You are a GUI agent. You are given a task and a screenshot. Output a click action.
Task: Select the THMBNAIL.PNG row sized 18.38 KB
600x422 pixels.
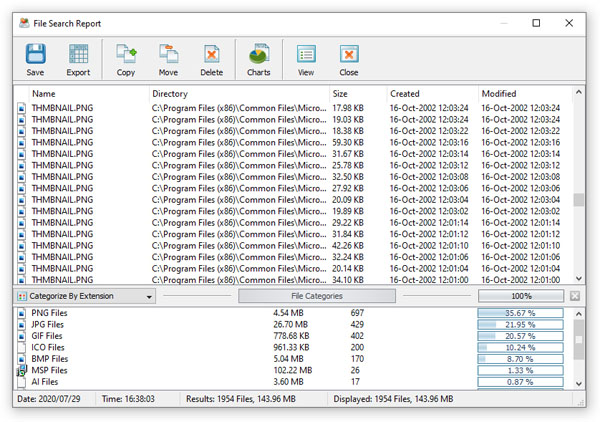(x=294, y=131)
